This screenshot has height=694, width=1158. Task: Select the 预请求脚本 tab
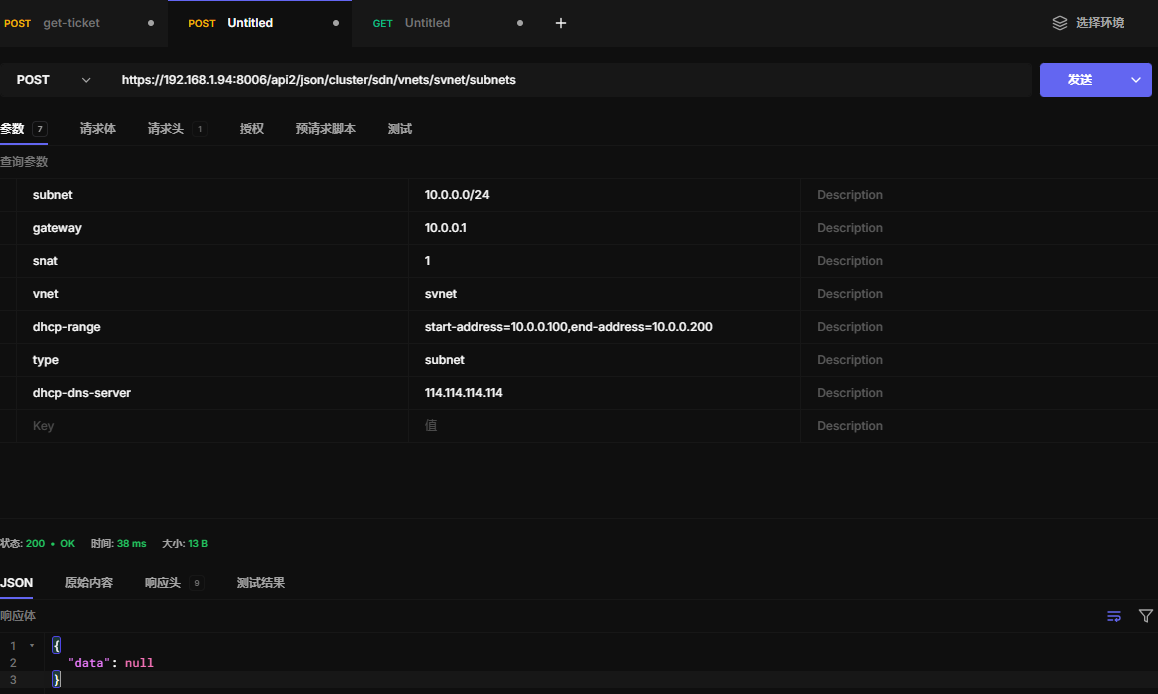coord(326,129)
